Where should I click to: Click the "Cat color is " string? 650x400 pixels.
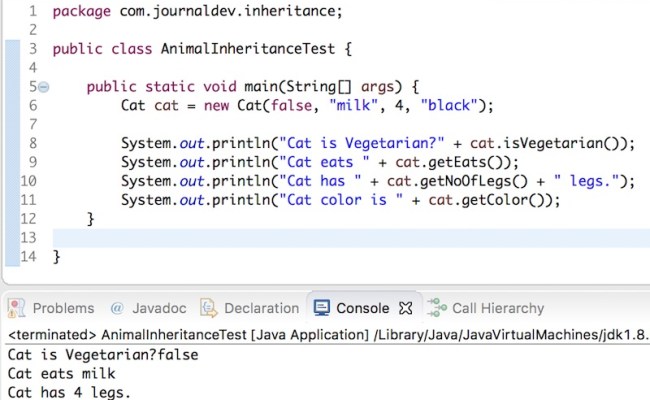coord(341,200)
